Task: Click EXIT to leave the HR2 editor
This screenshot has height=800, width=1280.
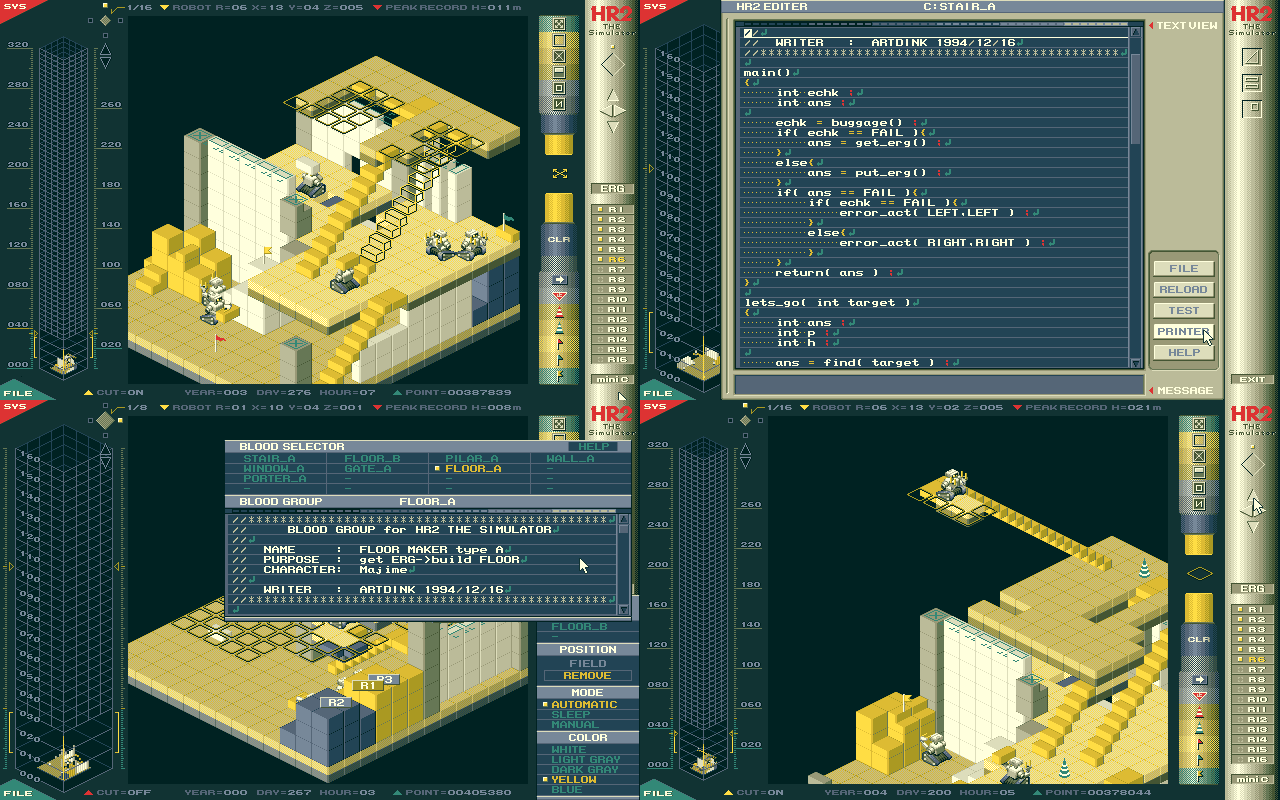Action: [x=1252, y=380]
